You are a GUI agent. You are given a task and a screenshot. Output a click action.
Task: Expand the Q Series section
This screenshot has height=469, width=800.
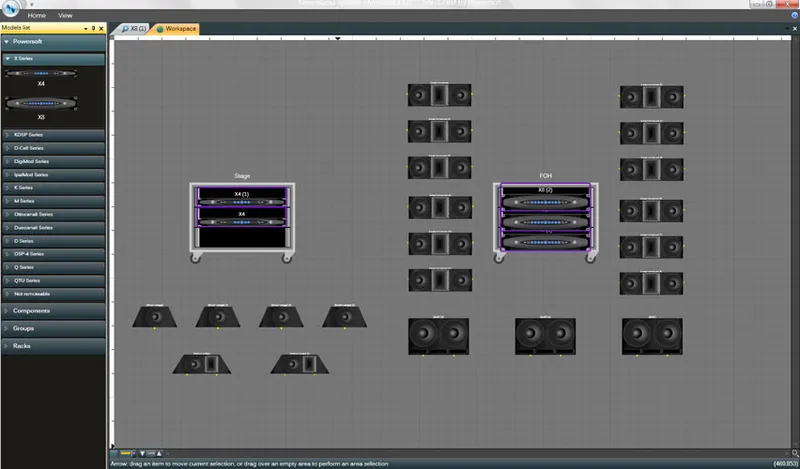[x=53, y=267]
